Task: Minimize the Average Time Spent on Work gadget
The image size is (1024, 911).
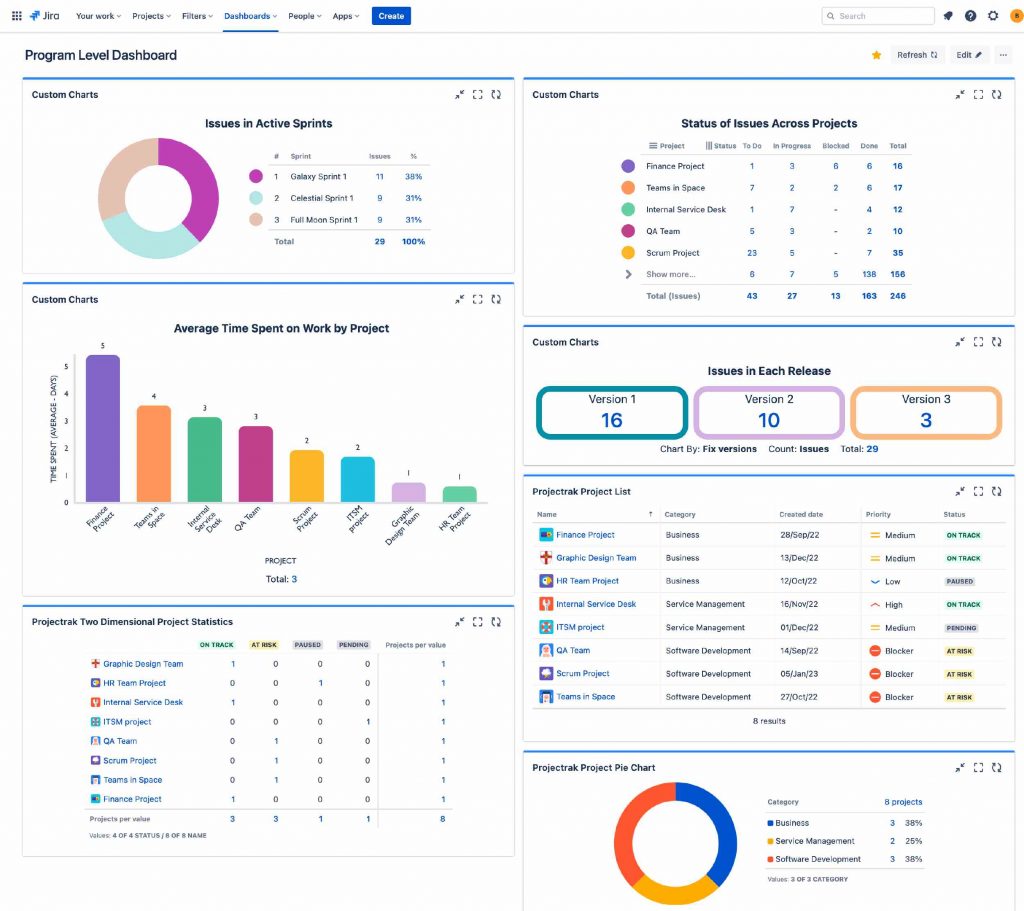Action: click(x=459, y=298)
